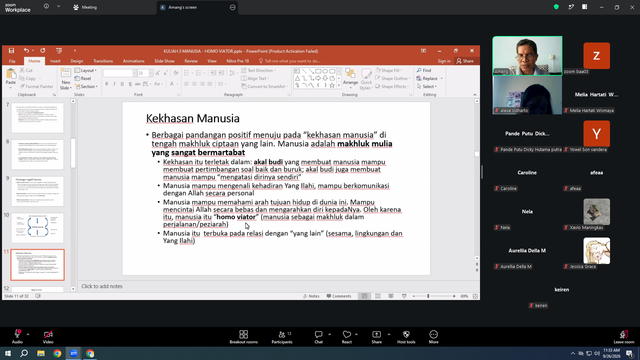Click zoom out minus on slide zoom slider
640x360 pixels.
tap(413, 296)
